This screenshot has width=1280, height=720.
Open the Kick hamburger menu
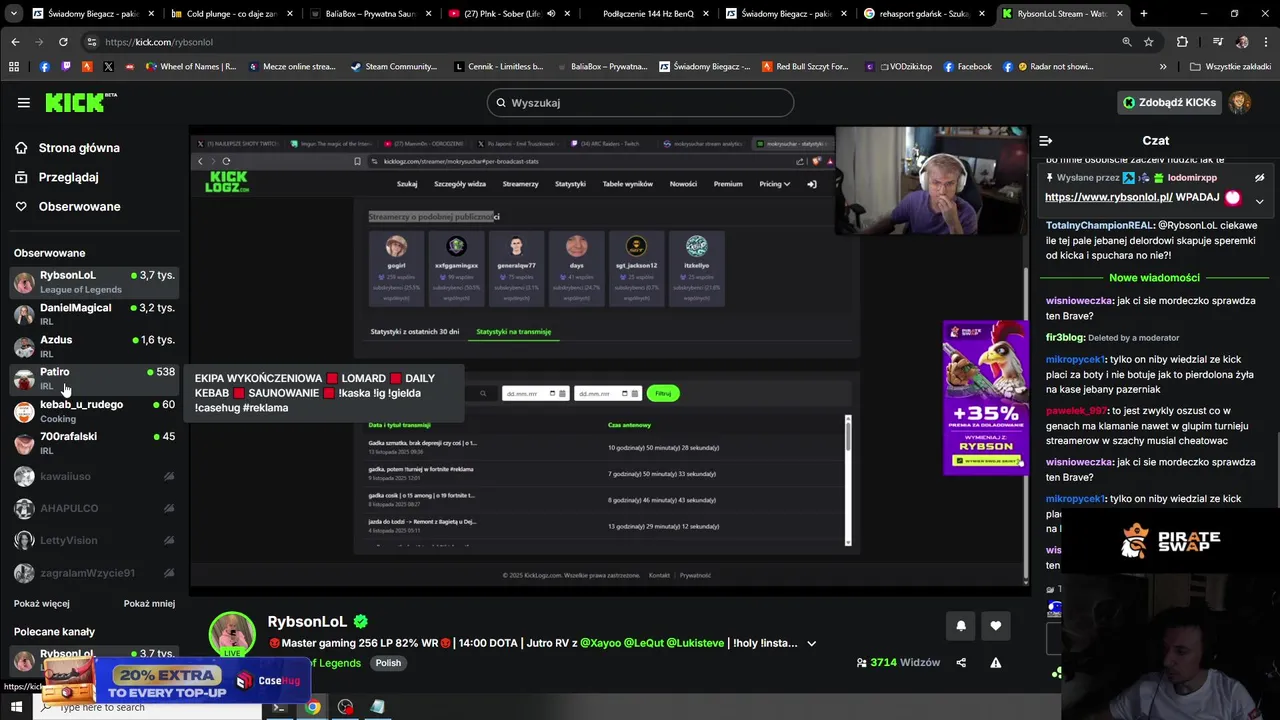(24, 103)
